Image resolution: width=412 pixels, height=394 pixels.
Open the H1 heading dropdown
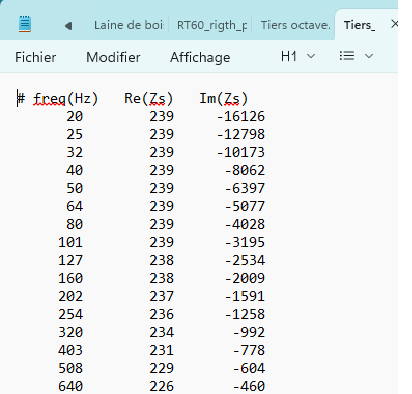pos(298,56)
